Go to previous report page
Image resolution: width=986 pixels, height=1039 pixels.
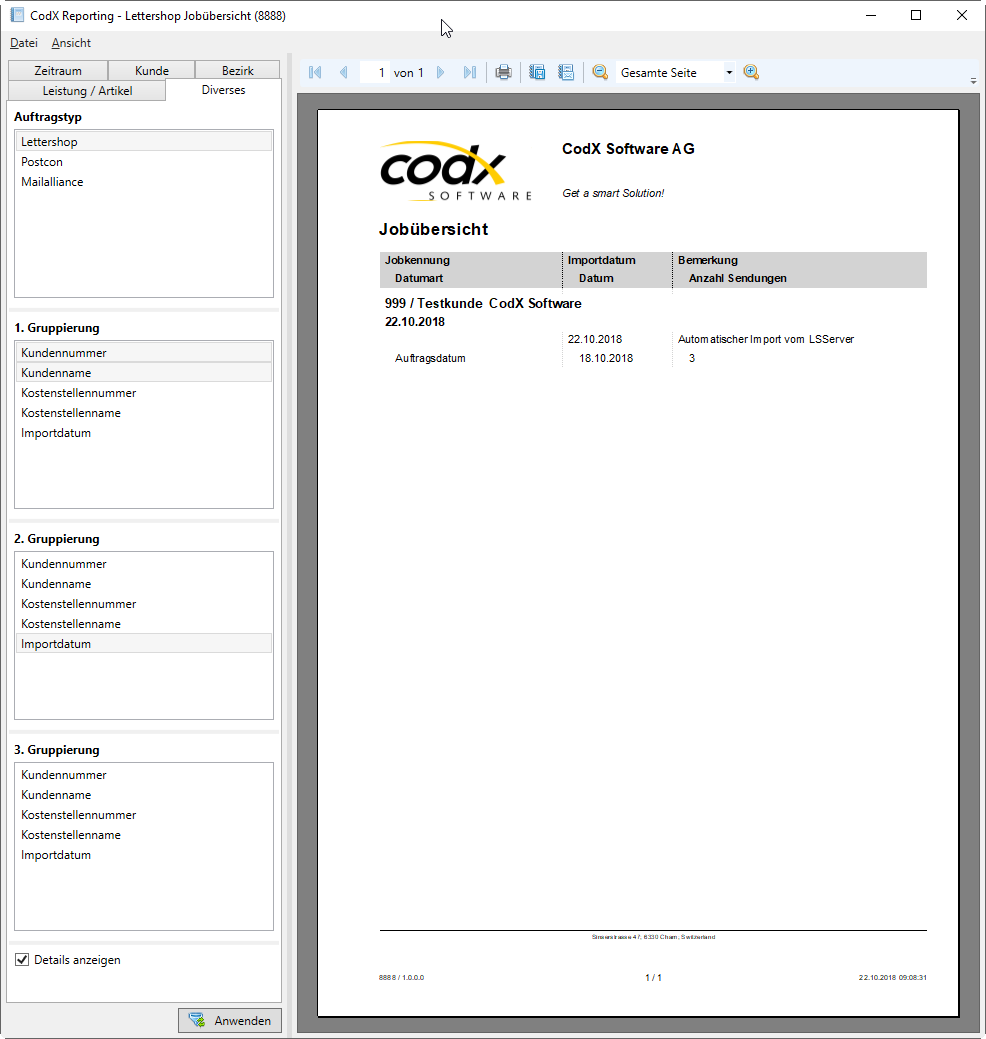343,72
